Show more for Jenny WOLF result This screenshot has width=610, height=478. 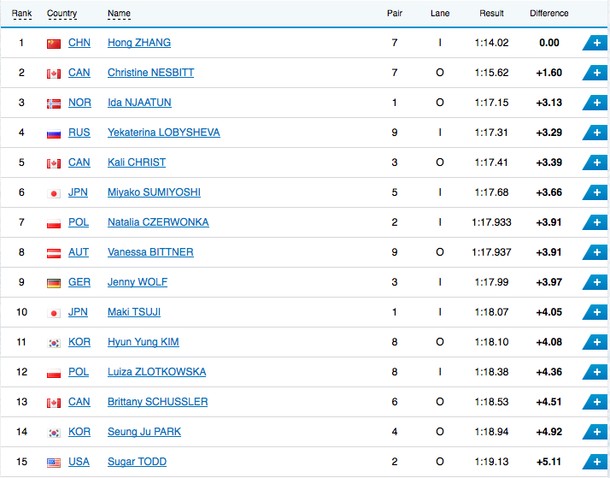tap(596, 282)
